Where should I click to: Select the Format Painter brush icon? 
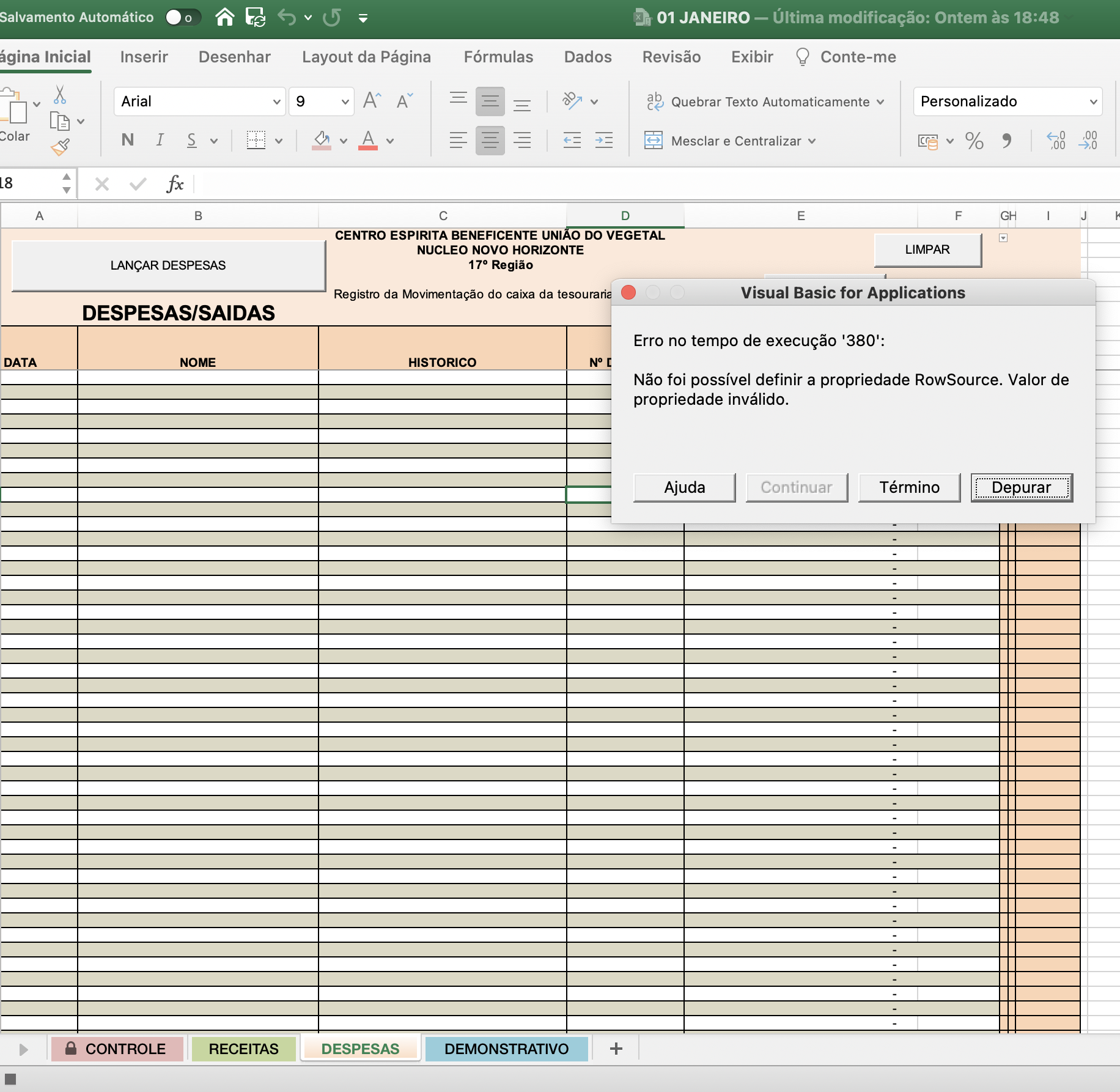60,147
